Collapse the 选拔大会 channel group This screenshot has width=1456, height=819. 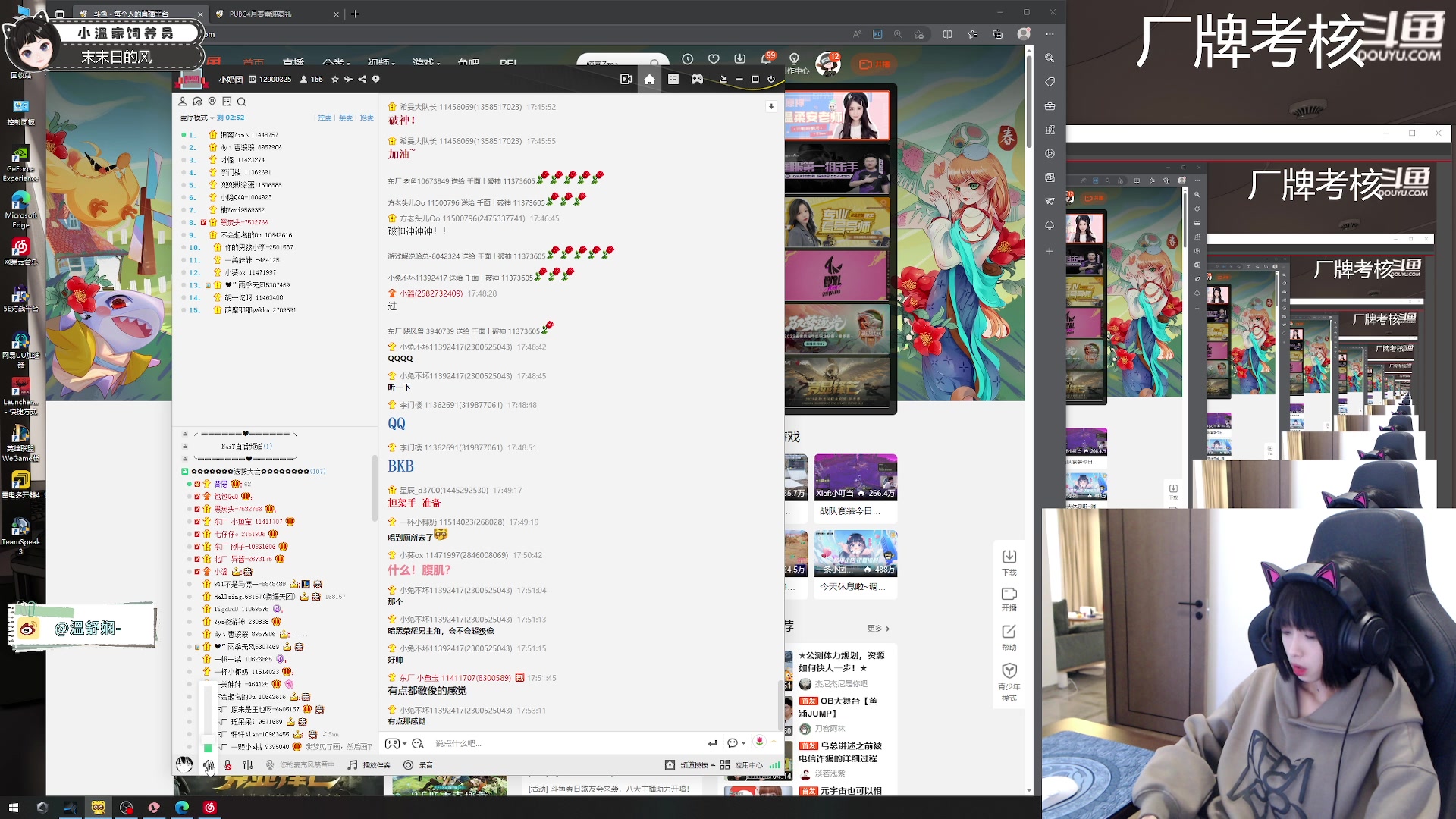(x=184, y=472)
